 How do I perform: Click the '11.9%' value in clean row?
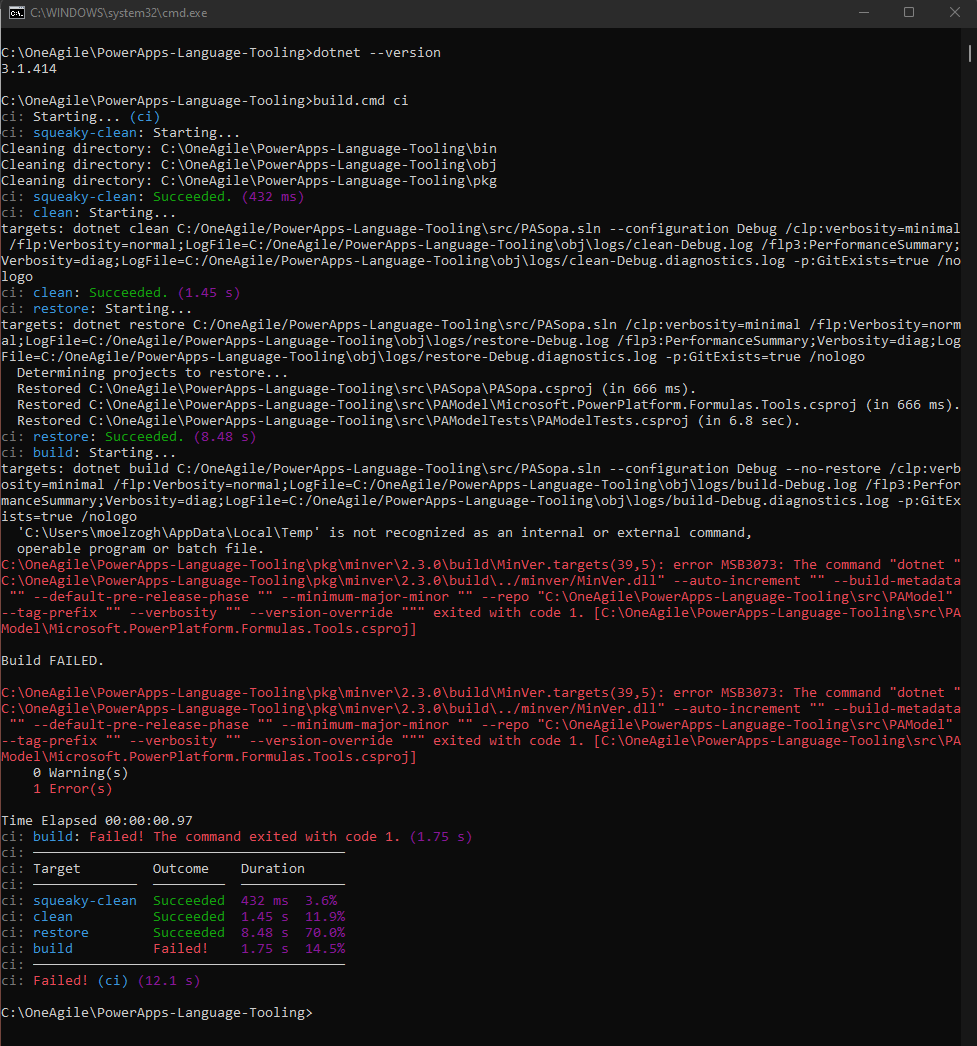pos(325,917)
